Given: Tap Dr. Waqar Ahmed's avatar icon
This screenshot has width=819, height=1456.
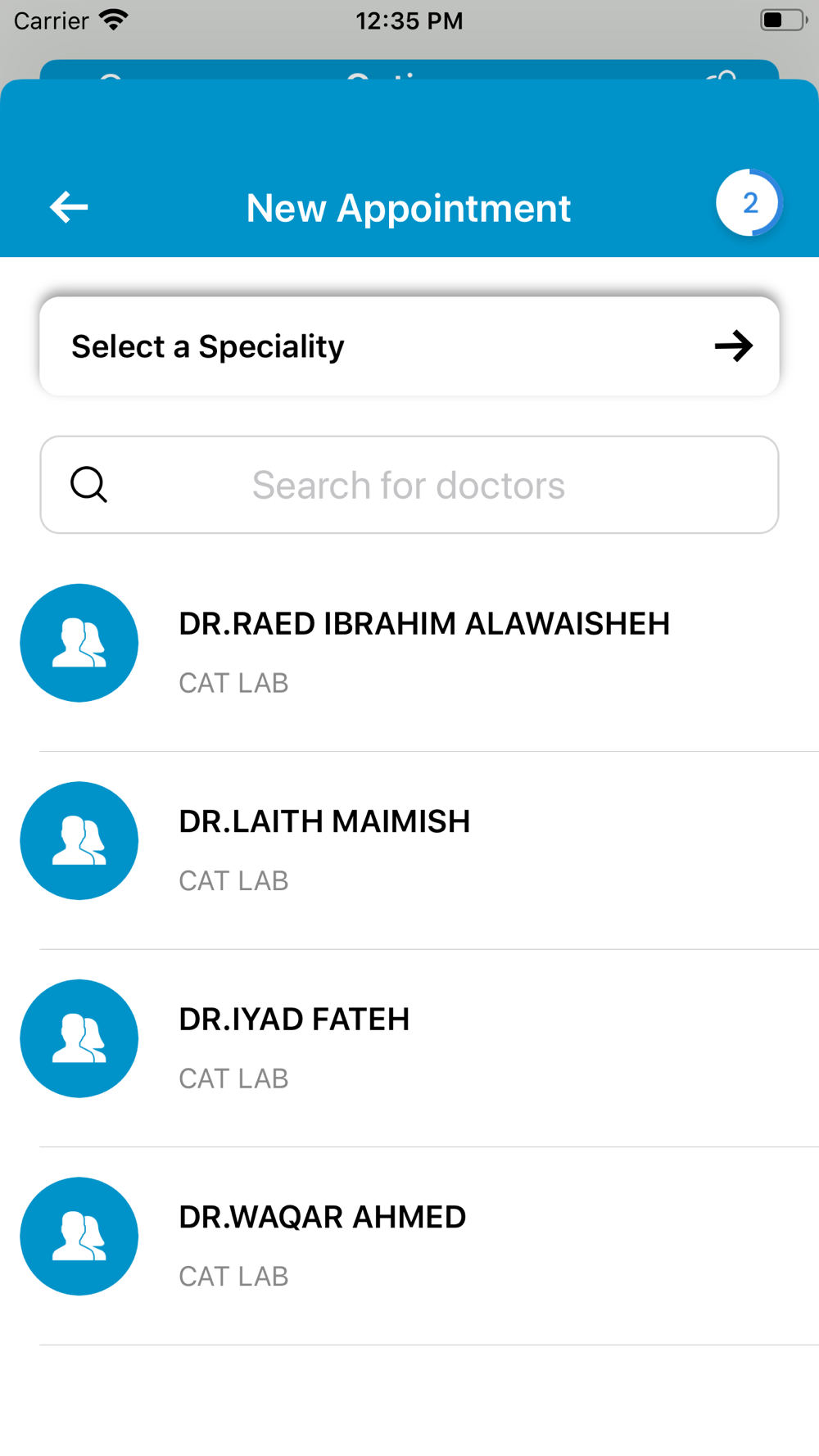Looking at the screenshot, I should (79, 1237).
